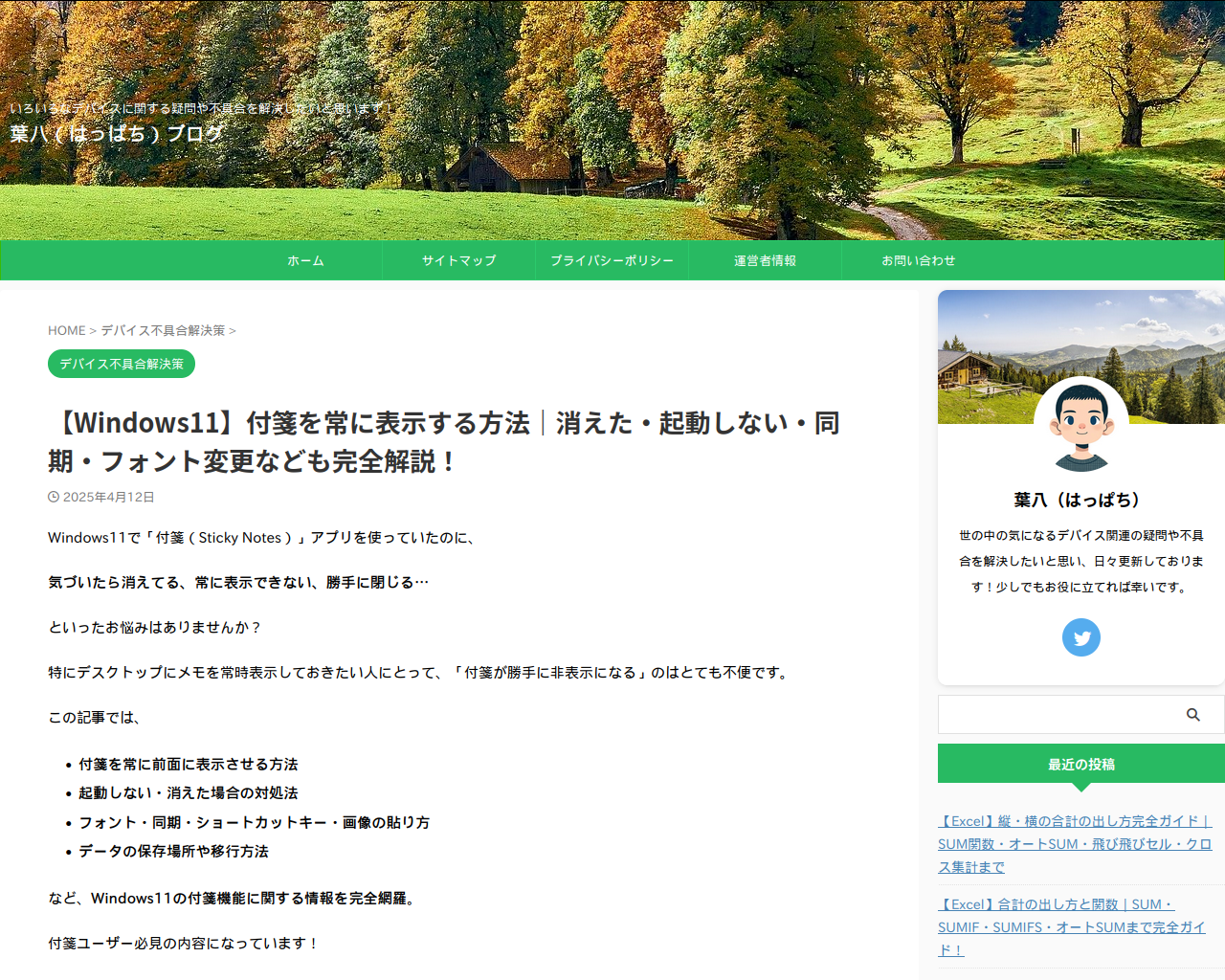Open the サイトマップ menu item
Image resolution: width=1225 pixels, height=980 pixels.
click(459, 260)
